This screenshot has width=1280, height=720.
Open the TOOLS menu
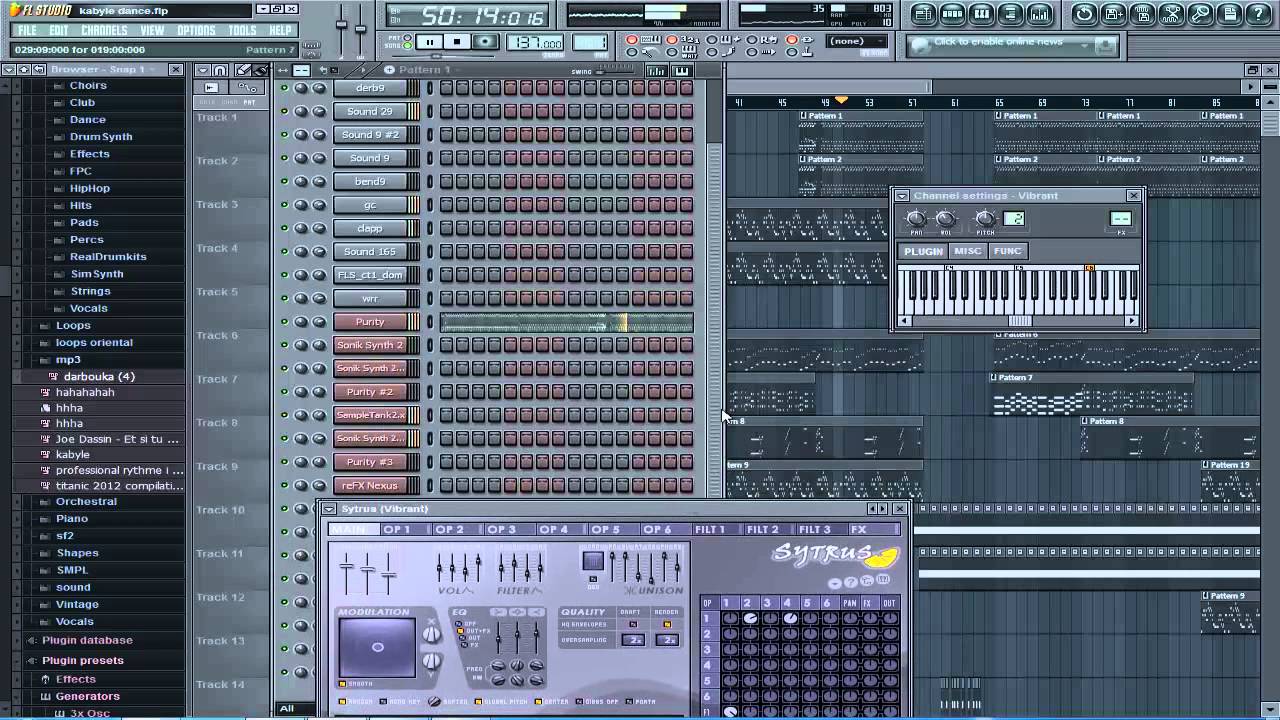click(x=242, y=31)
